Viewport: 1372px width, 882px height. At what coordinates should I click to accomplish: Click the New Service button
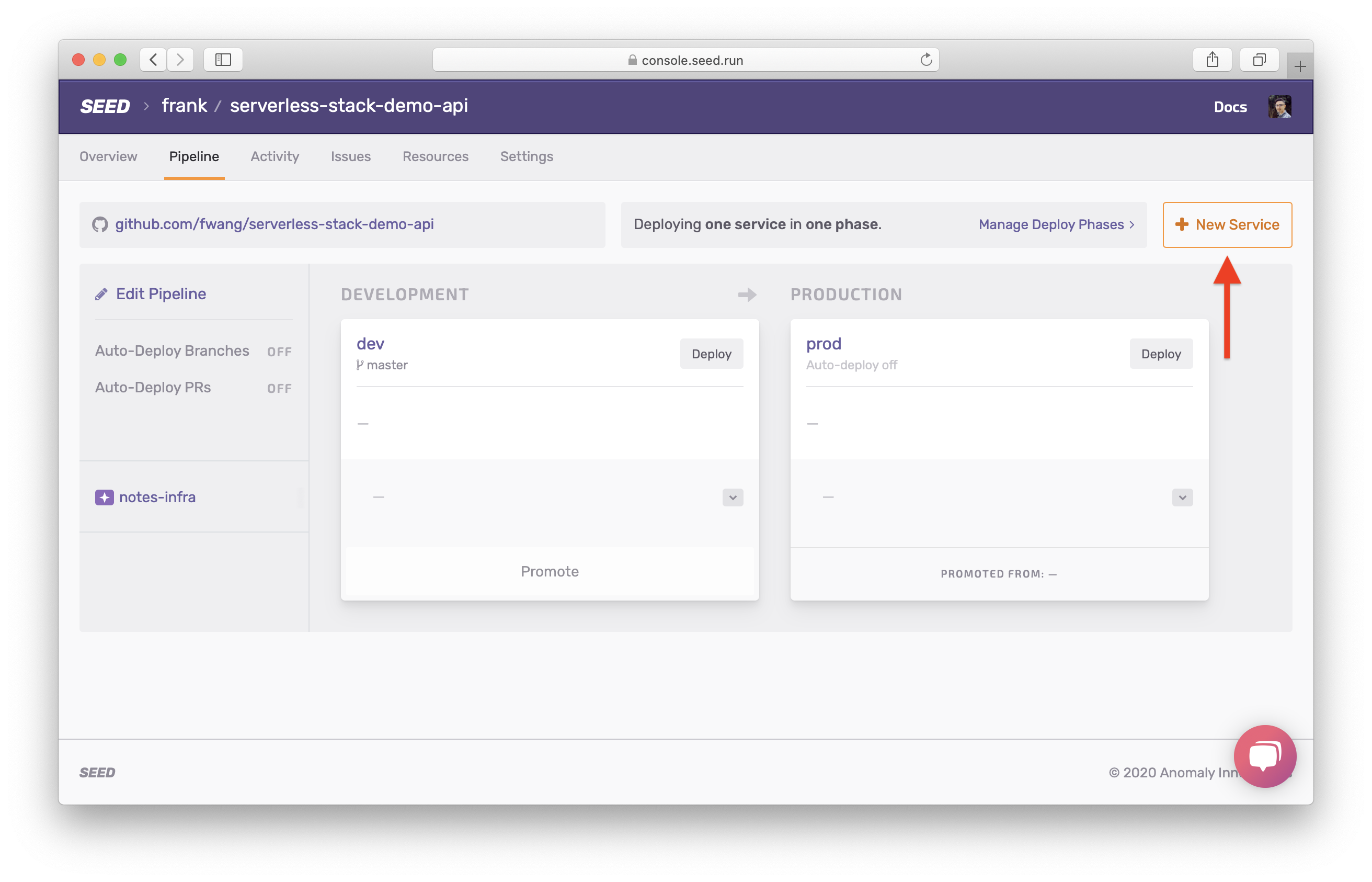pos(1227,224)
